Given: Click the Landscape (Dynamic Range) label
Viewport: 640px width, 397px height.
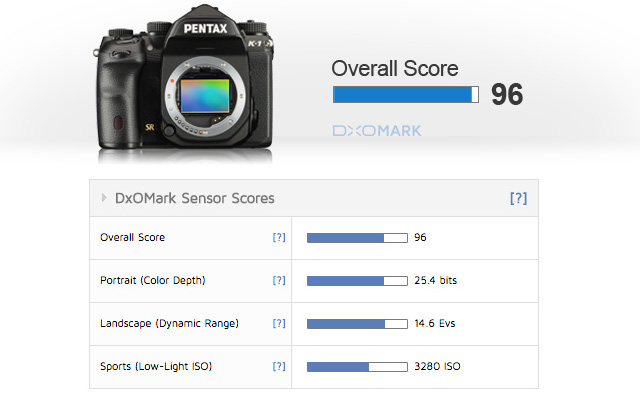Looking at the screenshot, I should click(169, 324).
